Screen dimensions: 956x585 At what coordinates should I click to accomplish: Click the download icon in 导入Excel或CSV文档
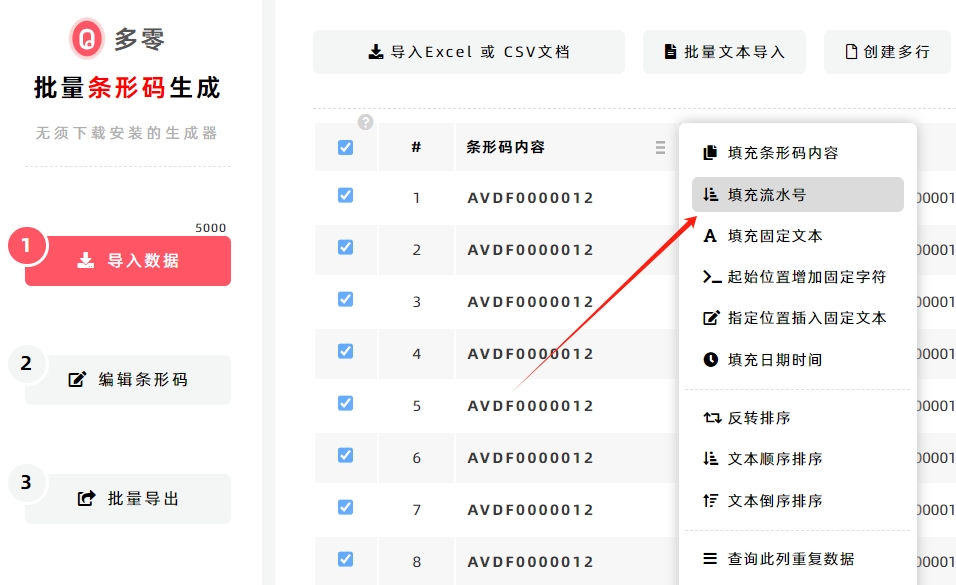[376, 52]
